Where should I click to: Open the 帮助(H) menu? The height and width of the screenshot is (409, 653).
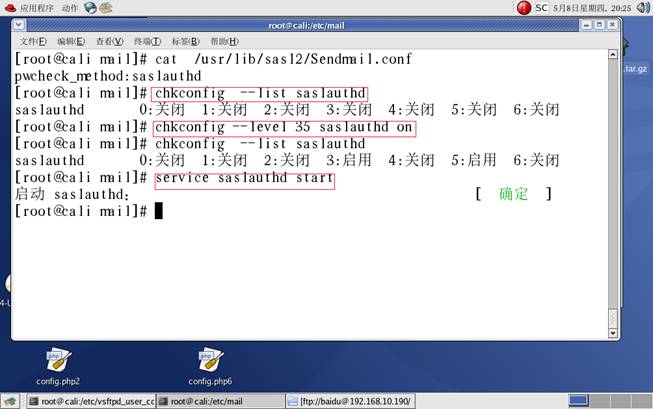pos(224,41)
